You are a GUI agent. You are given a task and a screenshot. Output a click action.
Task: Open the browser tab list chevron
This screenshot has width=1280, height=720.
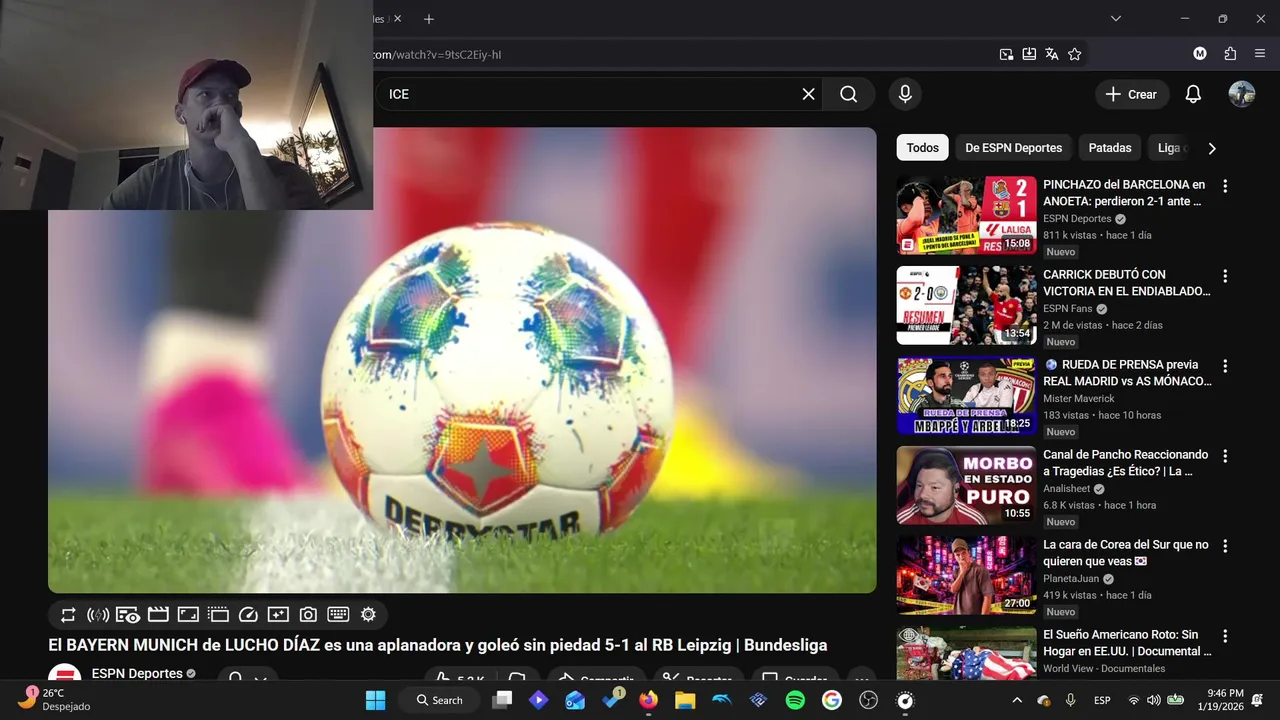1116,19
